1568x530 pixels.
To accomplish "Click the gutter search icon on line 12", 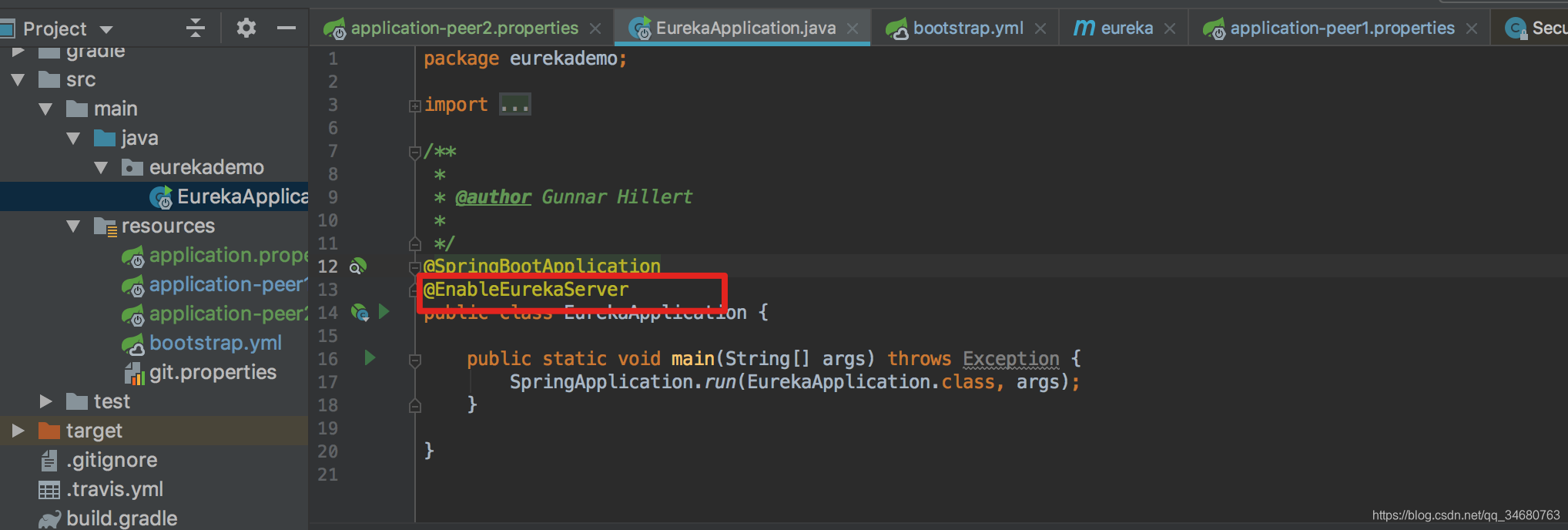I will (x=358, y=267).
